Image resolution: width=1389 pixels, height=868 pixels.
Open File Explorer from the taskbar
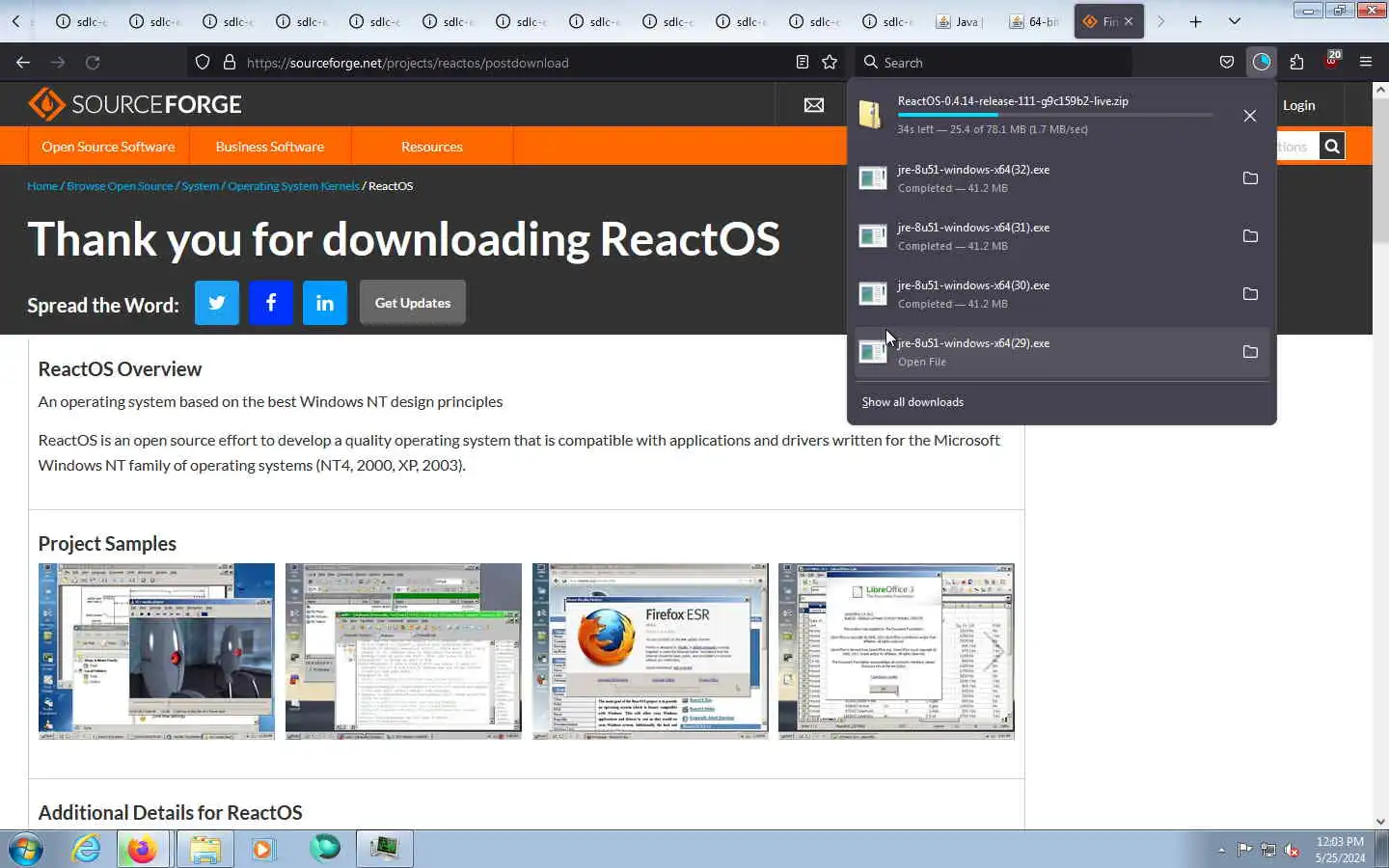click(x=204, y=849)
